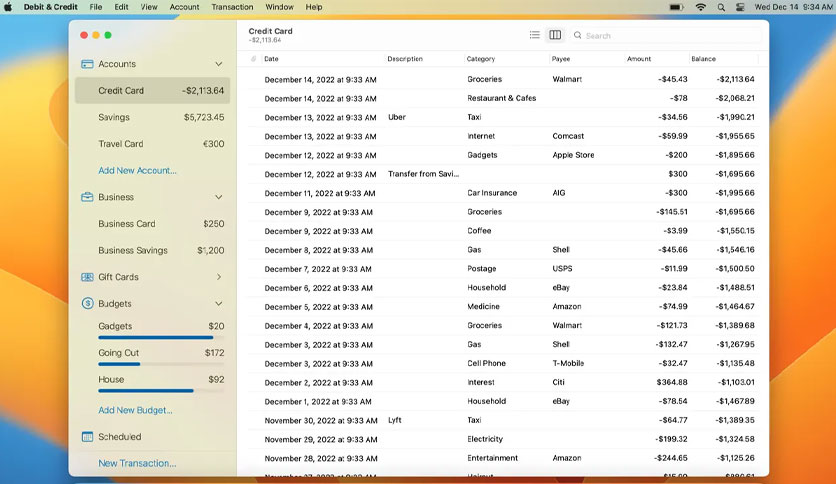Switch to column view icon

click(x=555, y=35)
